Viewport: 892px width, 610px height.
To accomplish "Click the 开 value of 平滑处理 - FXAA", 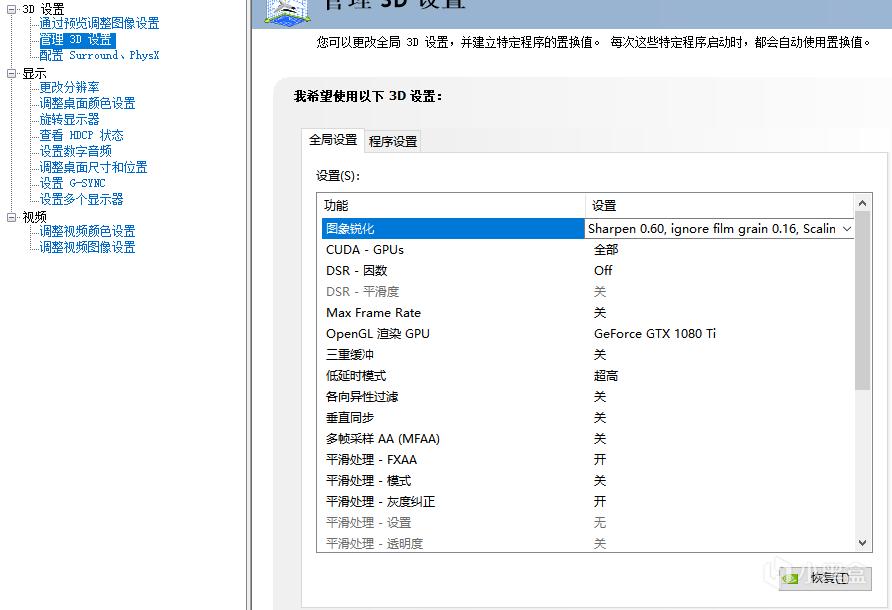I will 600,460.
